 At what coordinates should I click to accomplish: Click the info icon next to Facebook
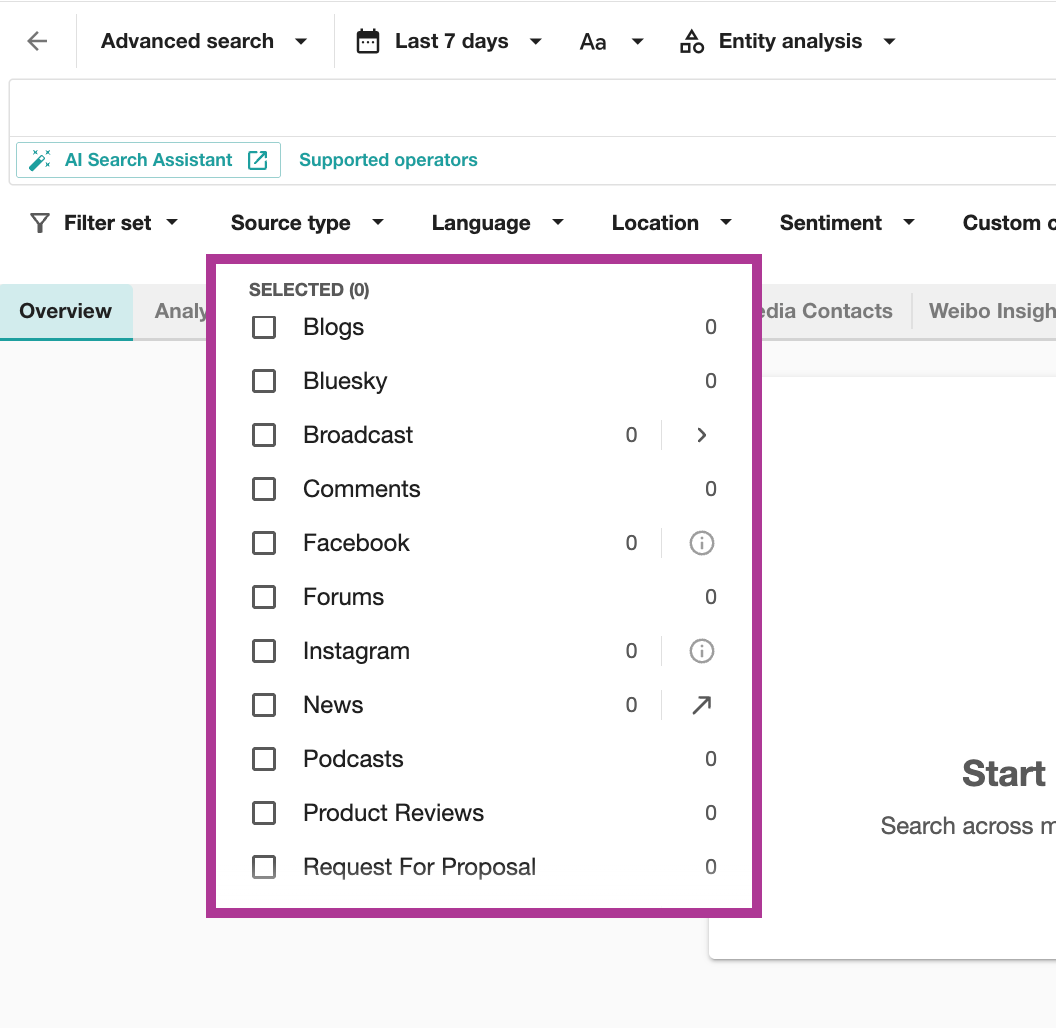pos(701,543)
